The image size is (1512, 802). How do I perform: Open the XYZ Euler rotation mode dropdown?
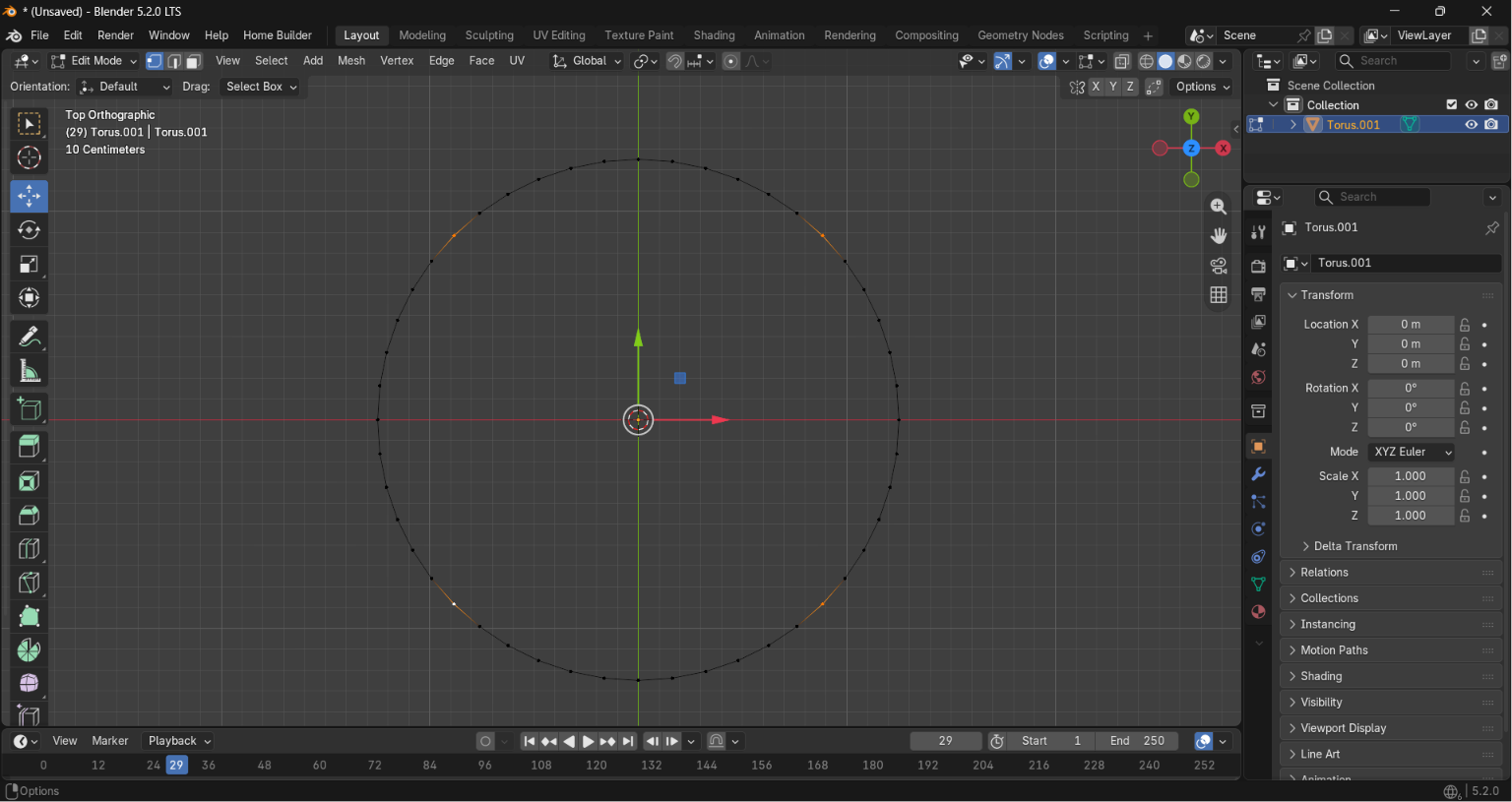click(1412, 452)
